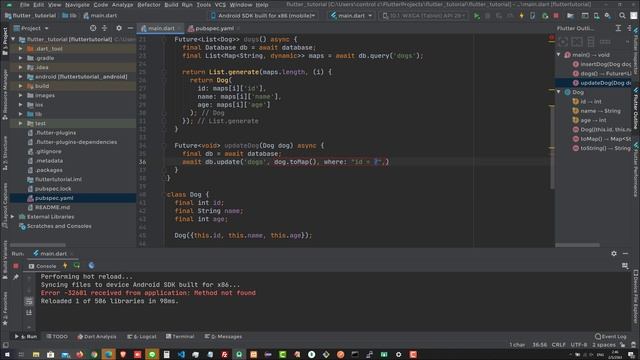
Task: Open DevTools blue icon in Run panel
Action: tap(91, 266)
